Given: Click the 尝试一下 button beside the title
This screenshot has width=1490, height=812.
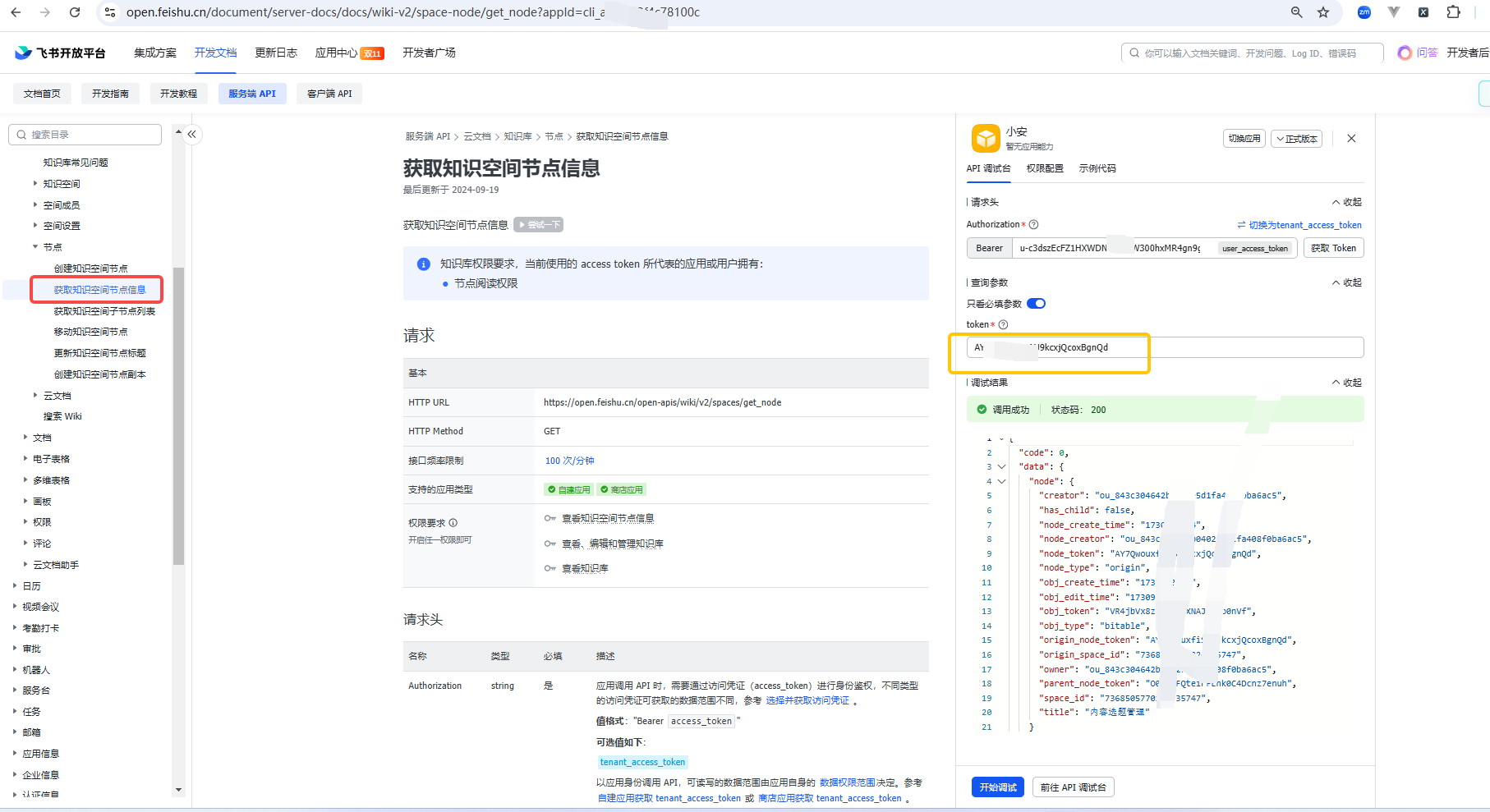Looking at the screenshot, I should point(538,225).
